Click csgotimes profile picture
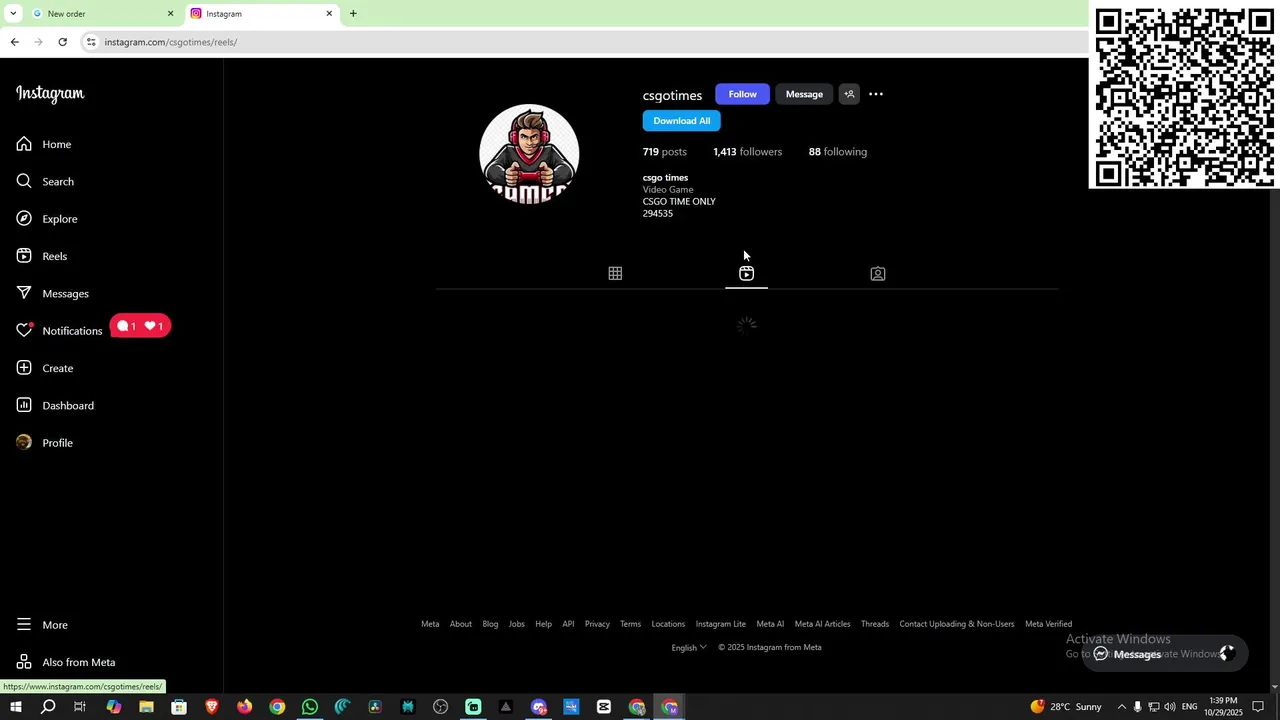The width and height of the screenshot is (1280, 720). (x=529, y=154)
